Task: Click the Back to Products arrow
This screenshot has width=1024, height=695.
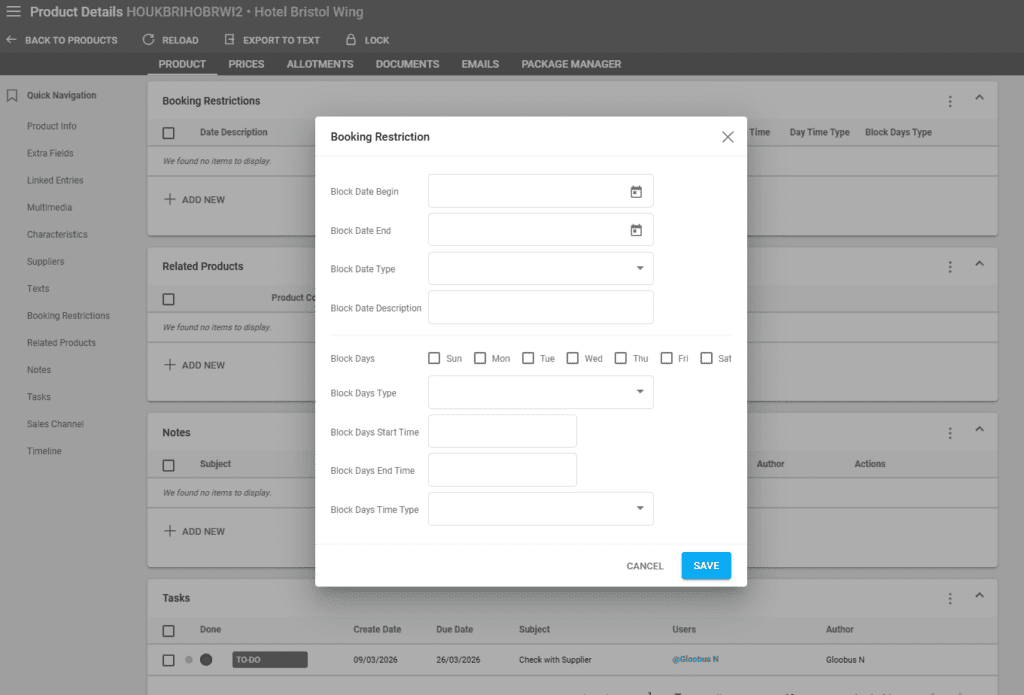Action: point(11,40)
